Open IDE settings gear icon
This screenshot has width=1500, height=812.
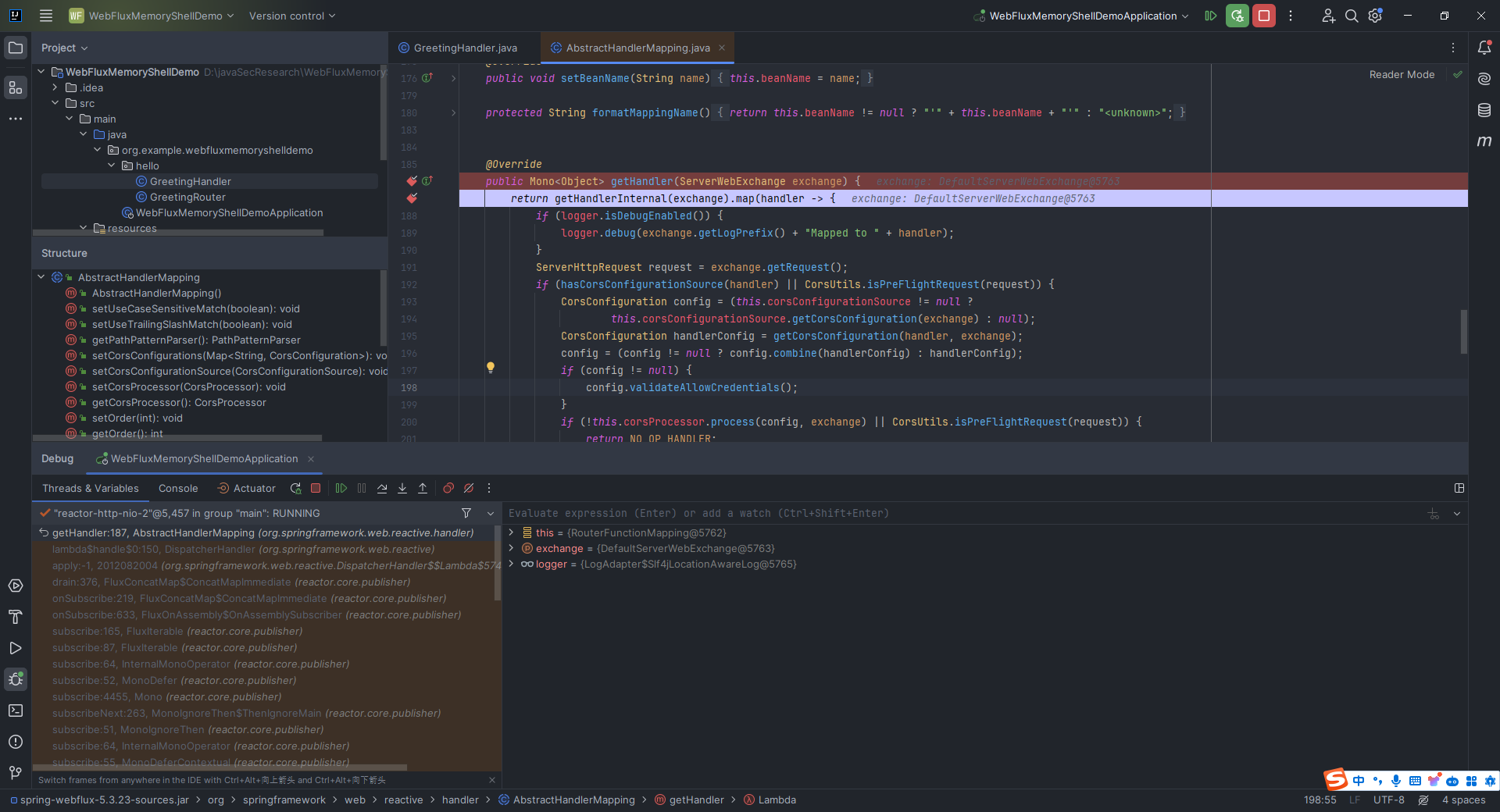(1375, 16)
